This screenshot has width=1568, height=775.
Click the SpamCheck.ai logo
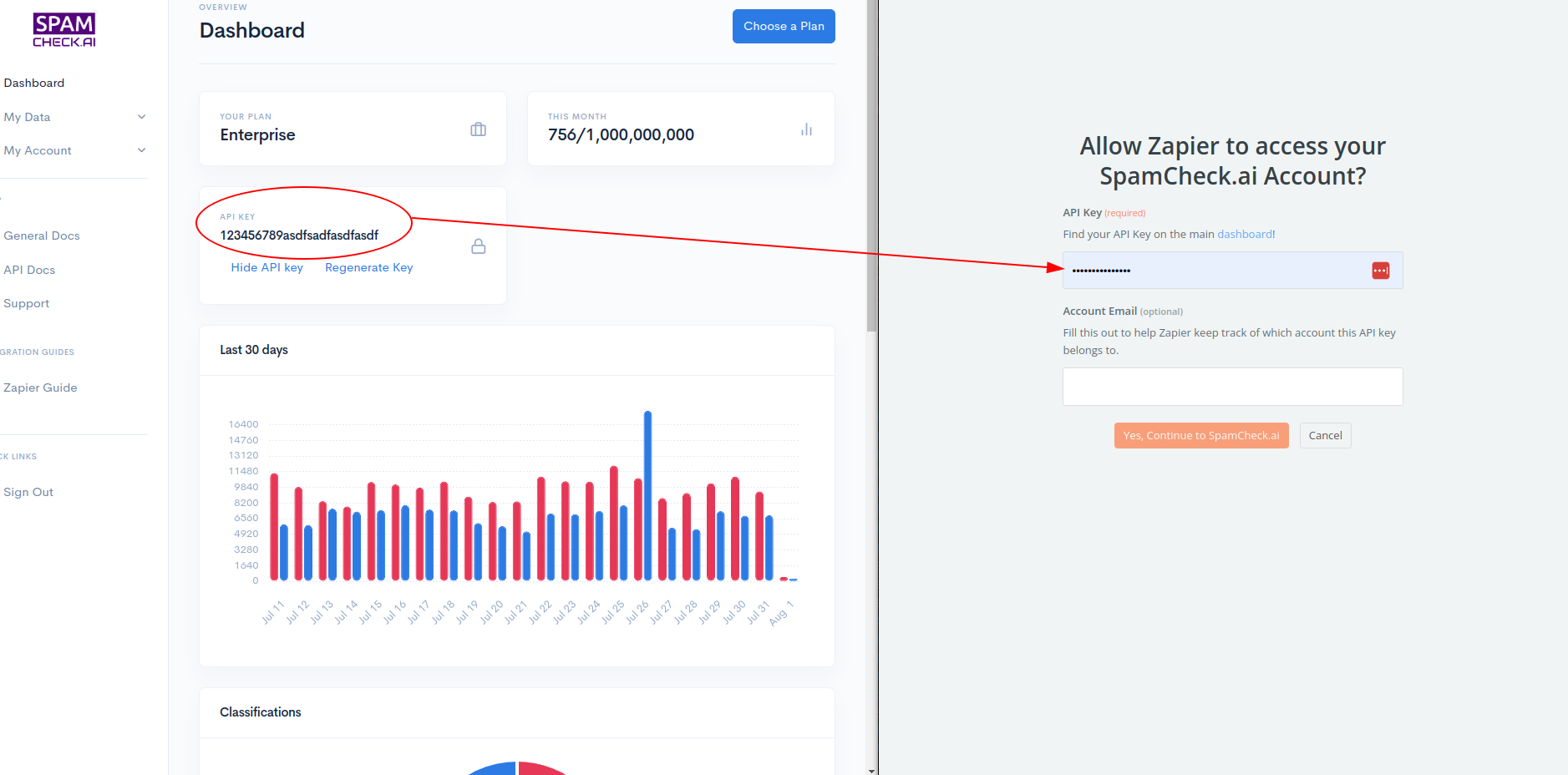coord(64,30)
